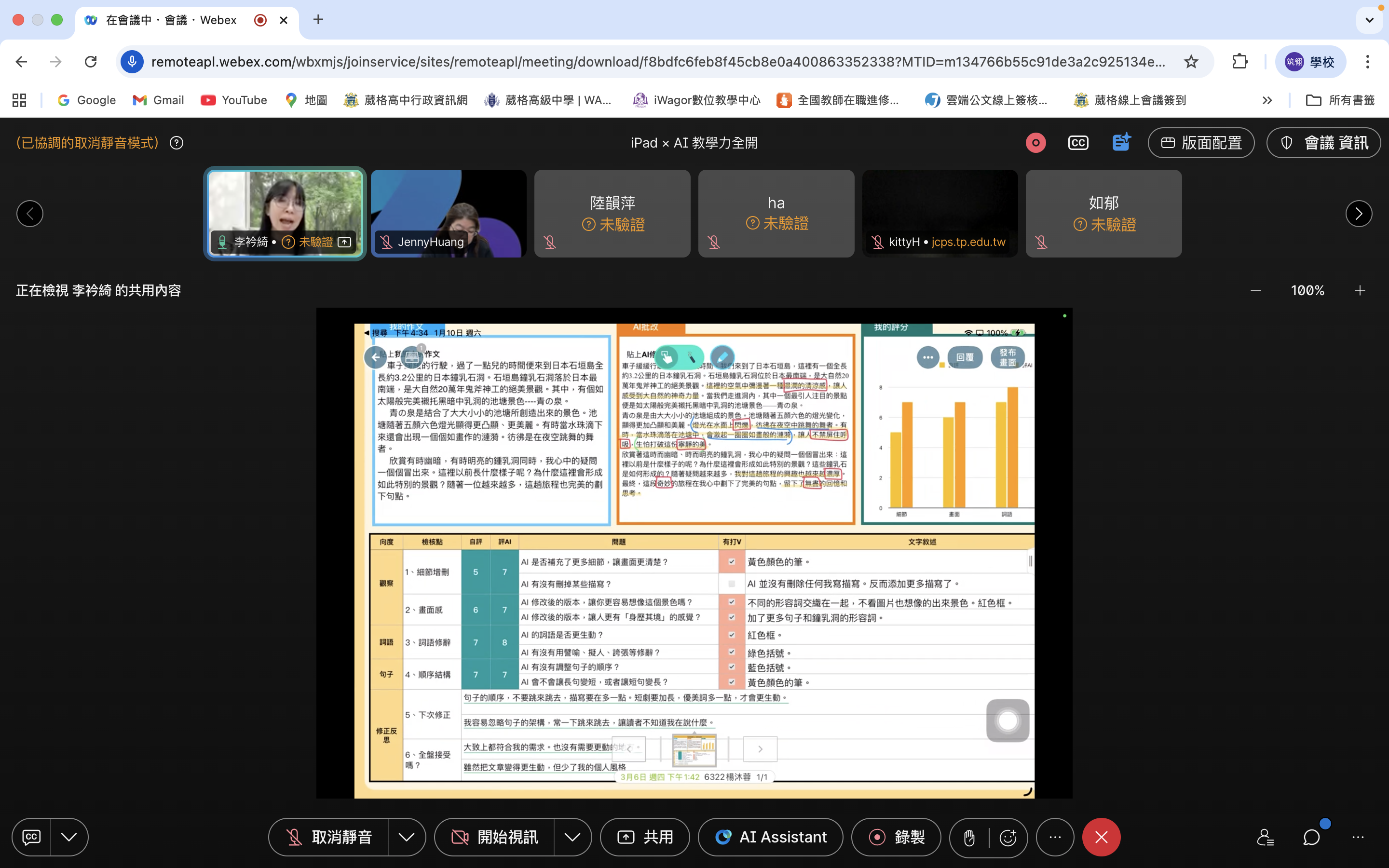The height and width of the screenshot is (868, 1389).
Task: Click the AI Assistant button
Action: (x=770, y=838)
